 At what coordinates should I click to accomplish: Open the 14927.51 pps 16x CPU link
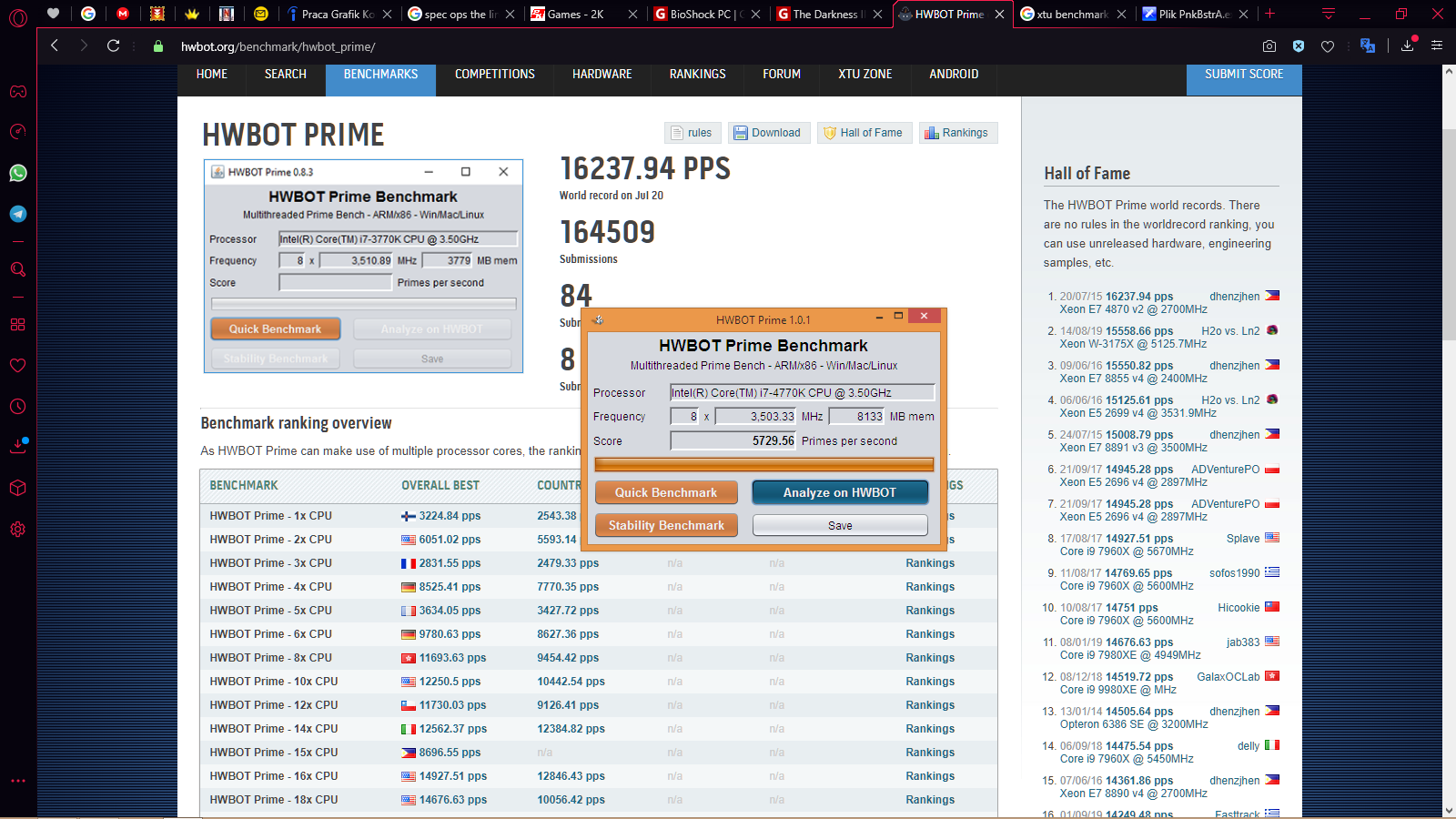click(x=452, y=776)
